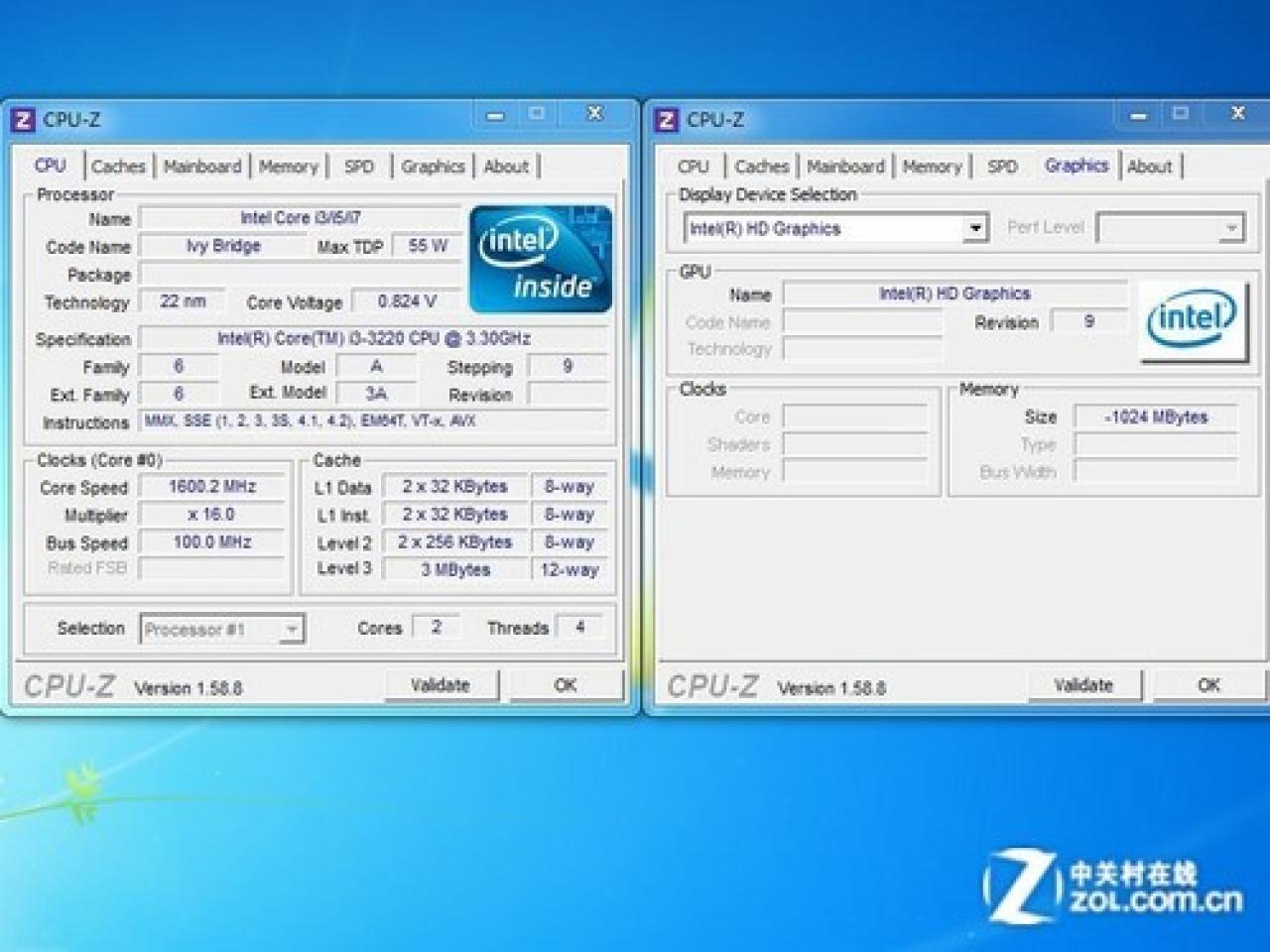Open Mainboard tab in right CPU-Z window
This screenshot has width=1270, height=952.
click(x=845, y=167)
